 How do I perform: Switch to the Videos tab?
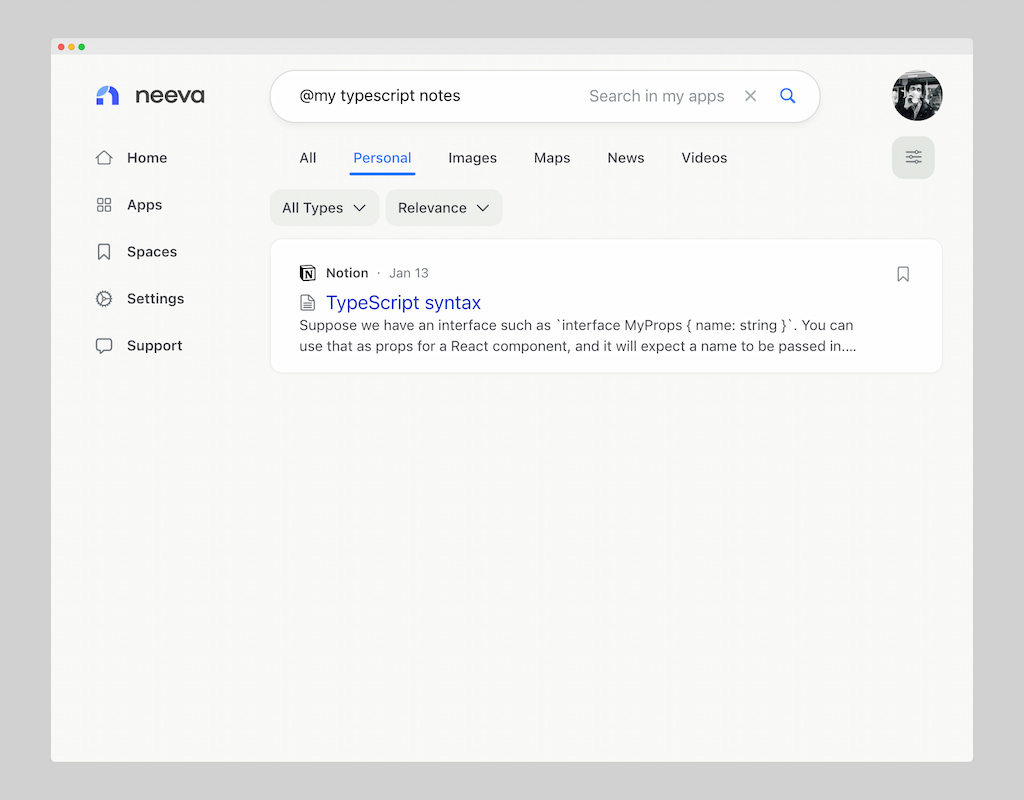(x=704, y=158)
